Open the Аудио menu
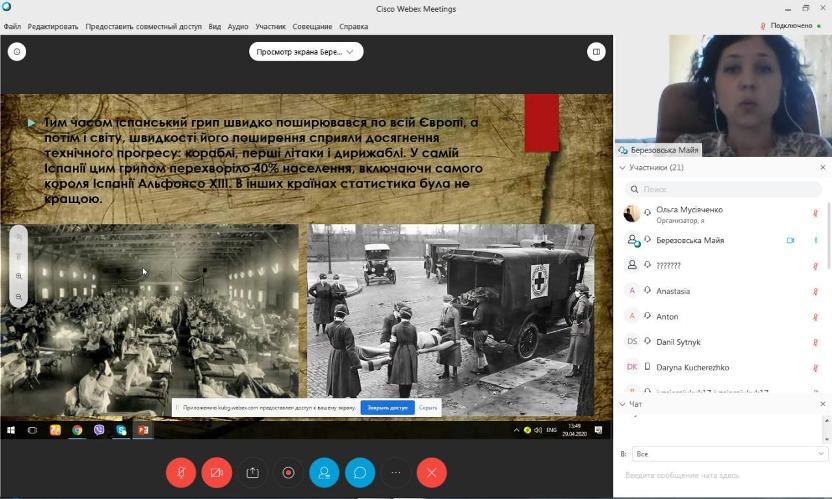The height and width of the screenshot is (499, 832). coord(238,26)
